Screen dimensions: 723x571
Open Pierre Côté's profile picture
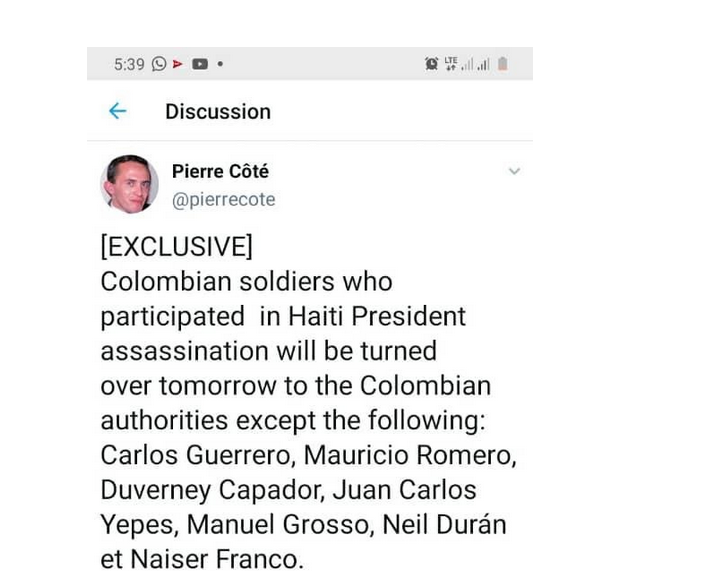pyautogui.click(x=129, y=184)
